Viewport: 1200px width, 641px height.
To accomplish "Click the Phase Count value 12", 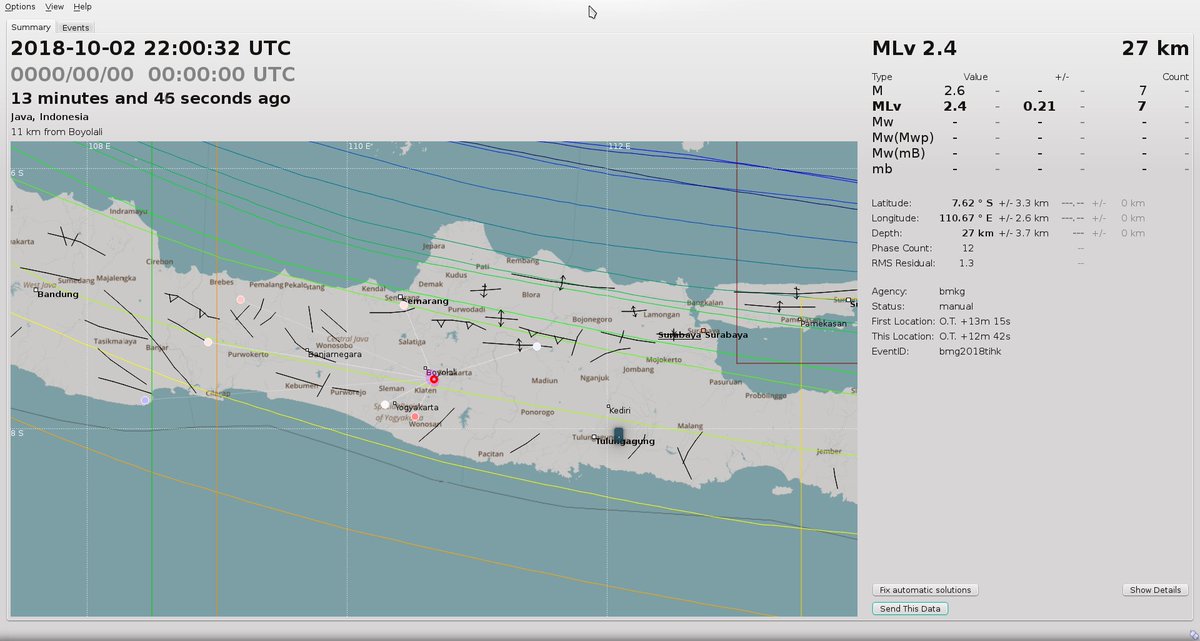I will [x=968, y=248].
